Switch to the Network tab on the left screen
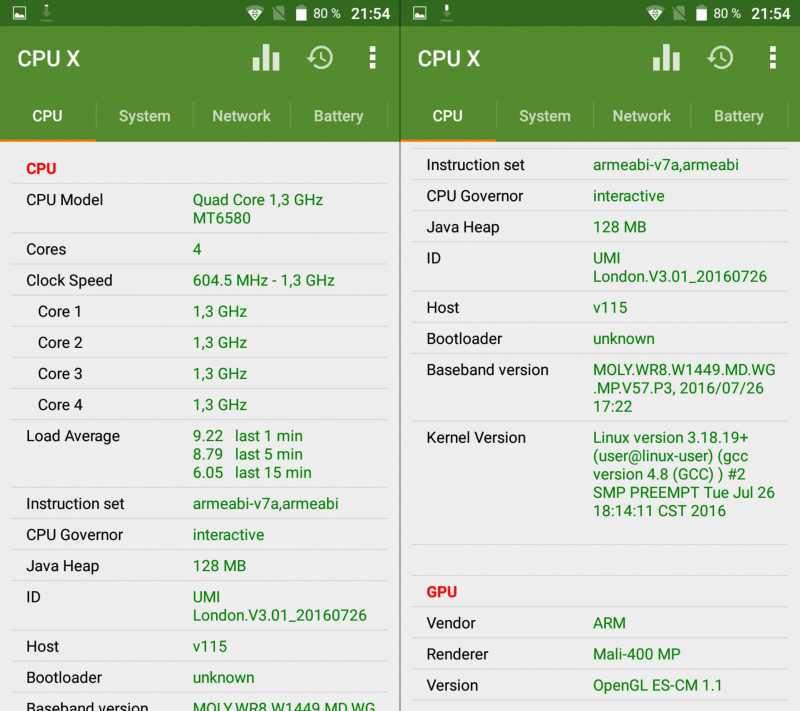The width and height of the screenshot is (800, 711). [x=241, y=116]
